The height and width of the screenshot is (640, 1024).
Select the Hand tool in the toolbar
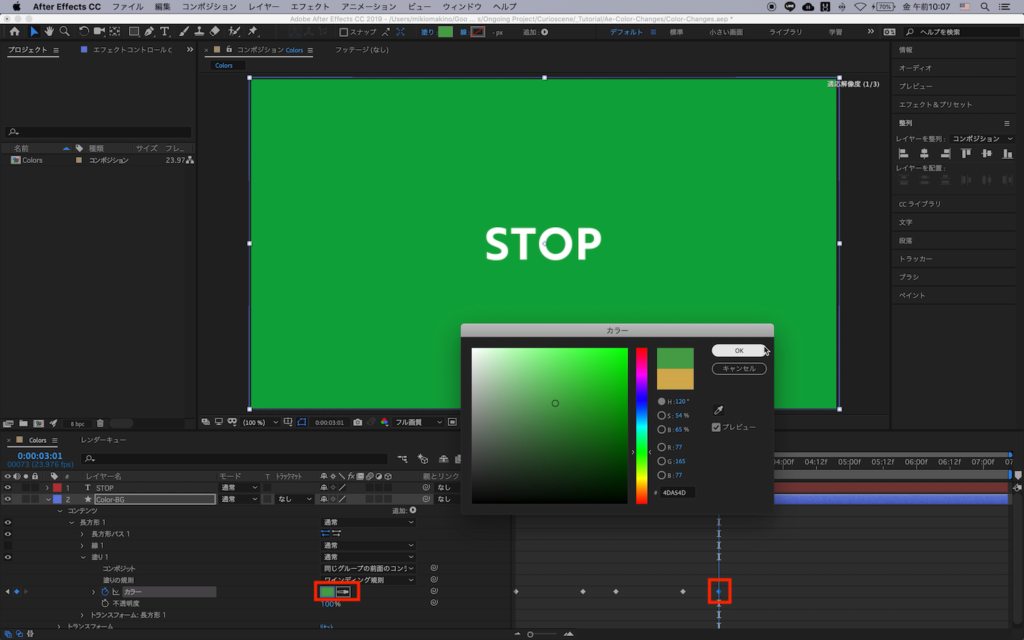50,32
